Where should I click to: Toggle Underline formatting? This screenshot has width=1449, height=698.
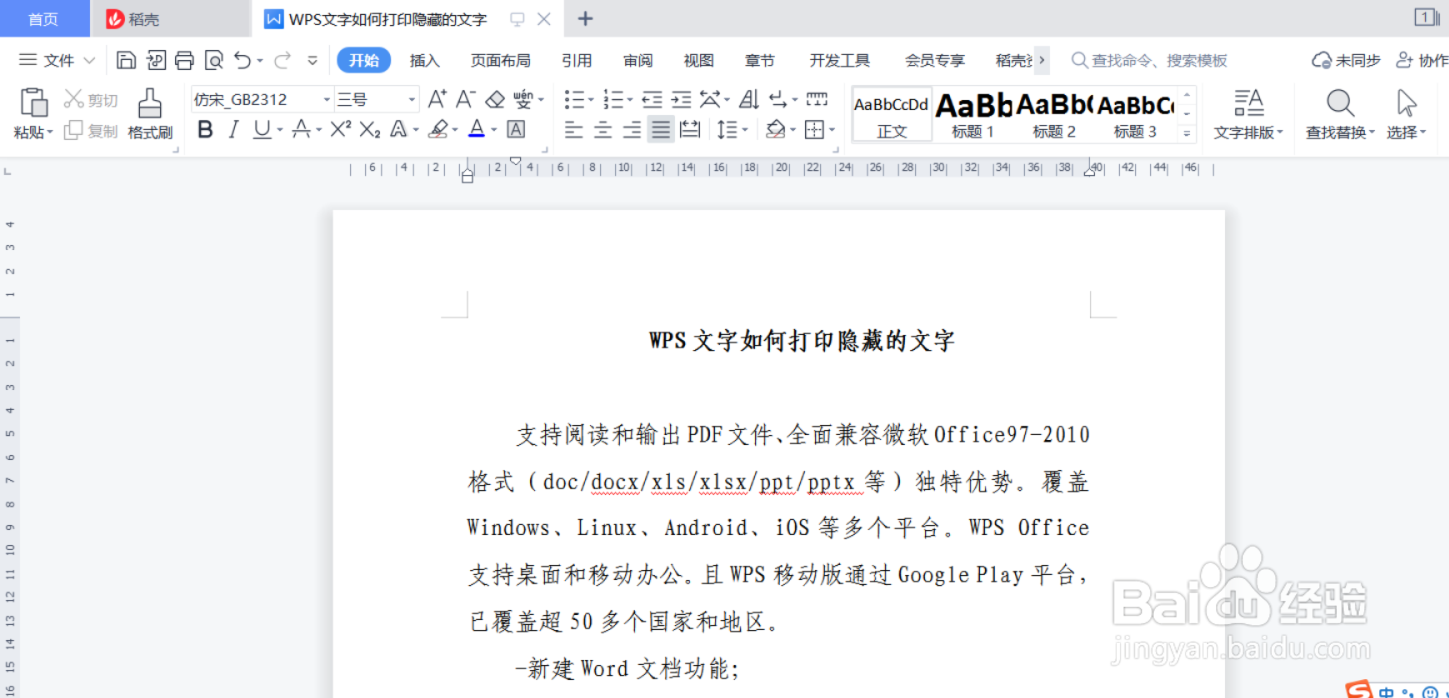pos(262,129)
